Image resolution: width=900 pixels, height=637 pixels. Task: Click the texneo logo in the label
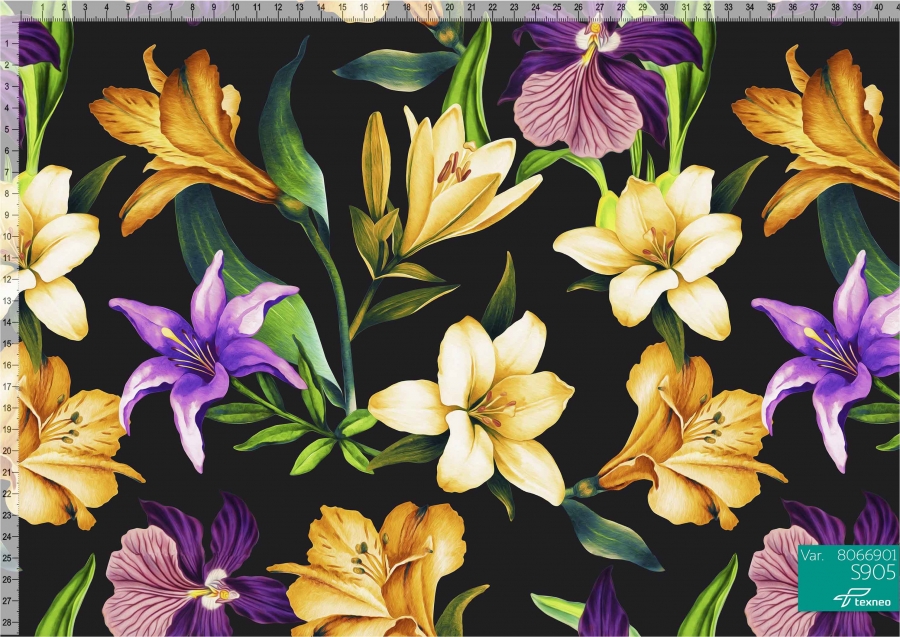click(862, 598)
